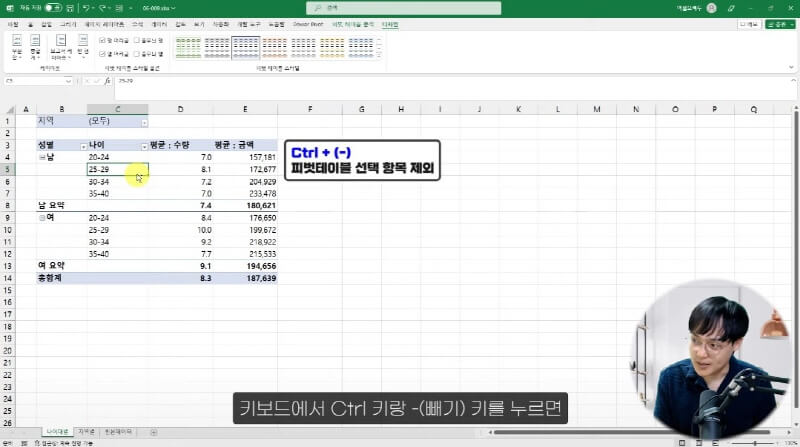Select the gray pivot table style
The height and width of the screenshot is (447, 800).
coord(217,47)
